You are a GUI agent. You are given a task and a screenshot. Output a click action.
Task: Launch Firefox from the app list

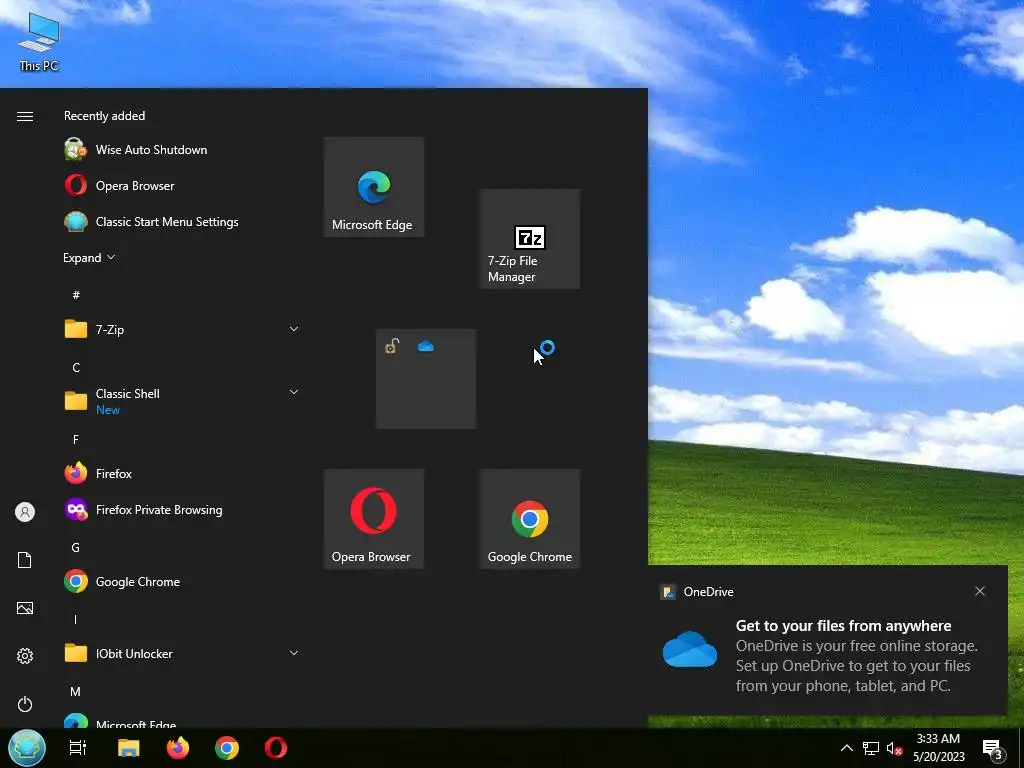tap(182, 473)
